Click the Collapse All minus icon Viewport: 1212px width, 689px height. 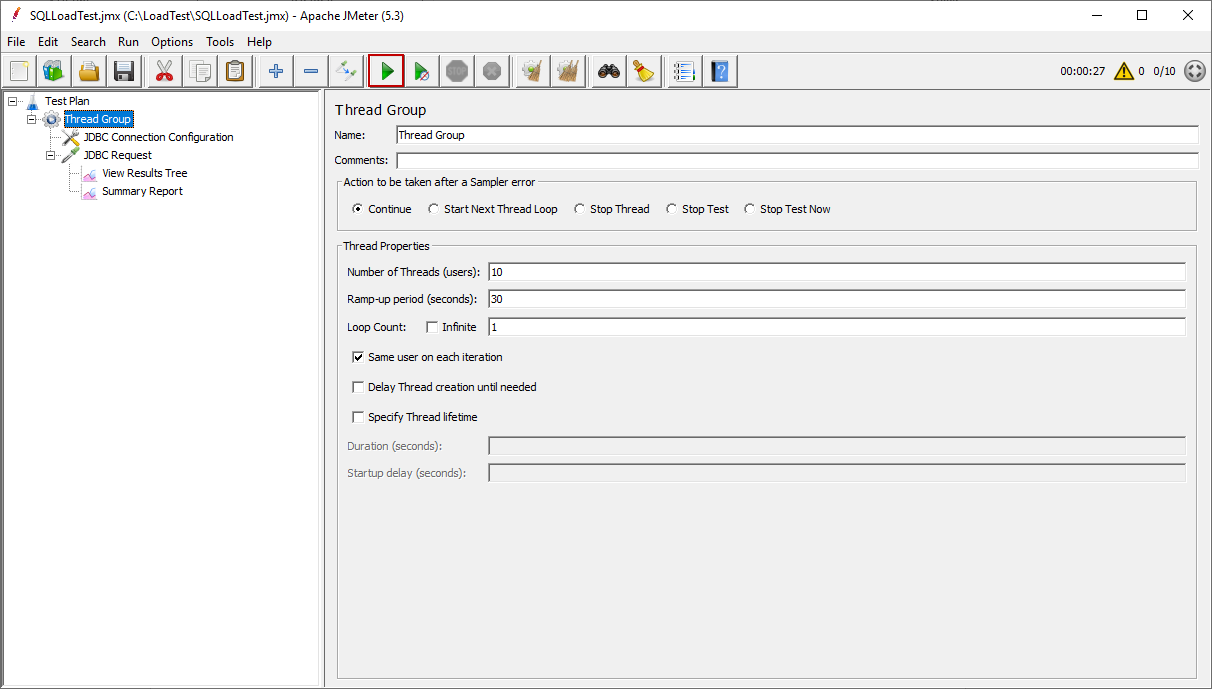point(311,71)
